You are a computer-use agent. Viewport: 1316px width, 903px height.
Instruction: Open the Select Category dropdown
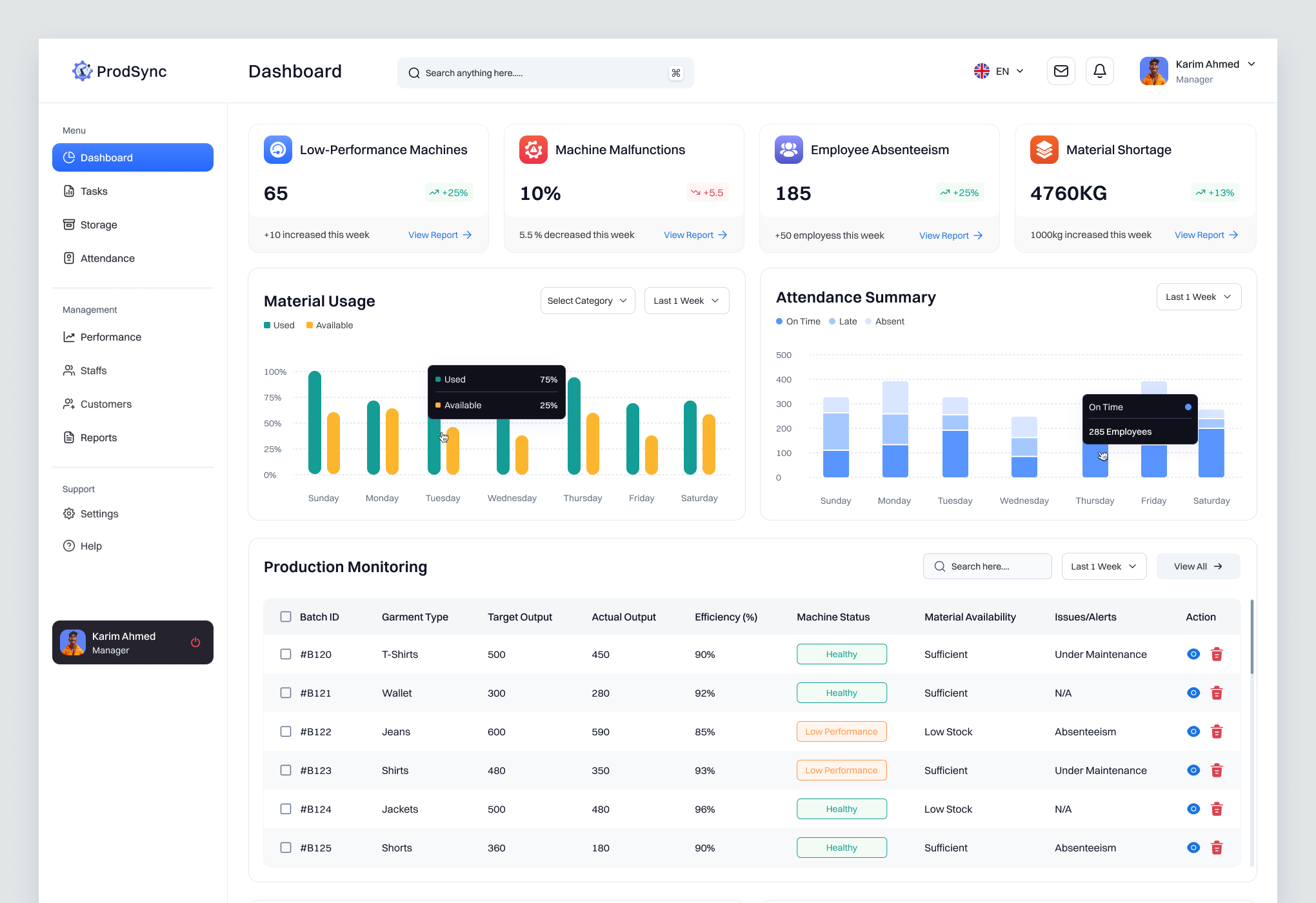587,301
